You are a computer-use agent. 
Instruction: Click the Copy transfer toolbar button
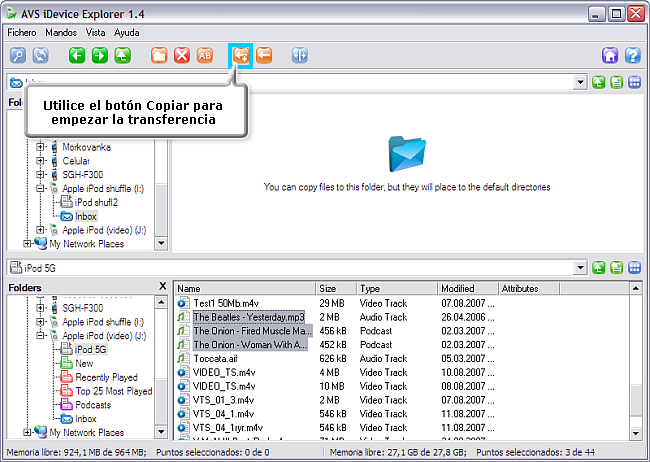[240, 55]
